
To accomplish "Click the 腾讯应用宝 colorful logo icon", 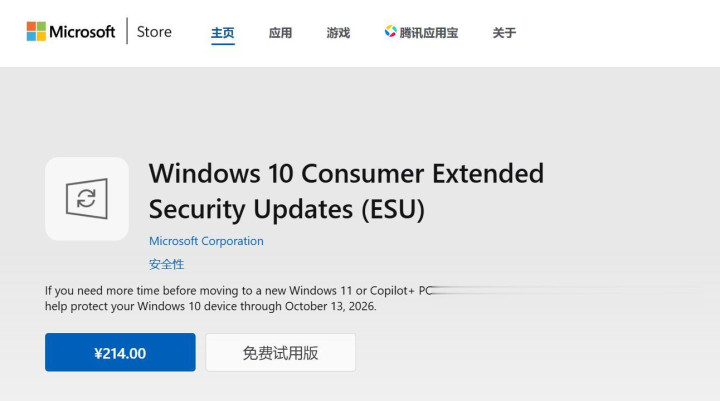I will coord(390,32).
